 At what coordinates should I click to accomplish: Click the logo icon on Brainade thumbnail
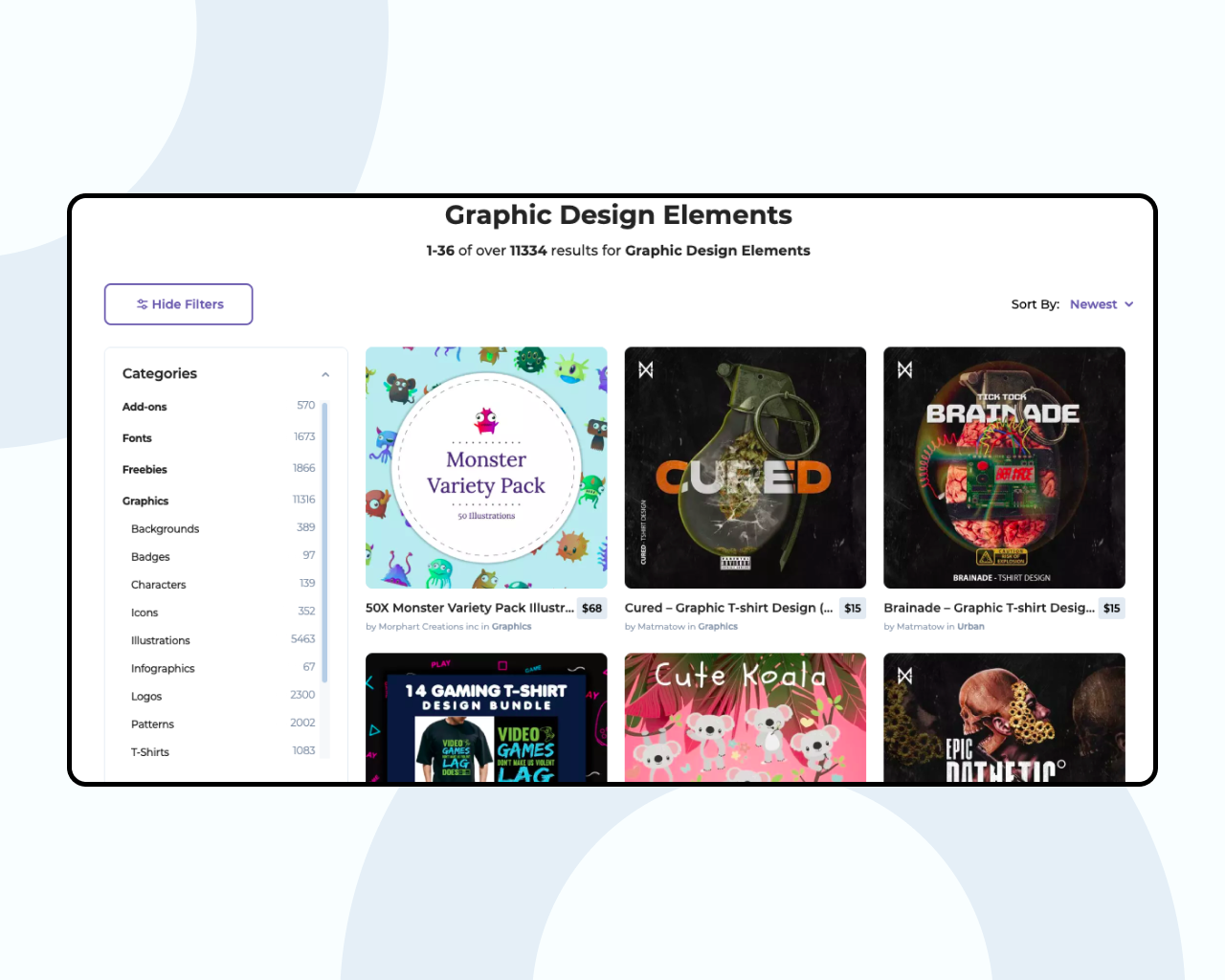tap(905, 369)
